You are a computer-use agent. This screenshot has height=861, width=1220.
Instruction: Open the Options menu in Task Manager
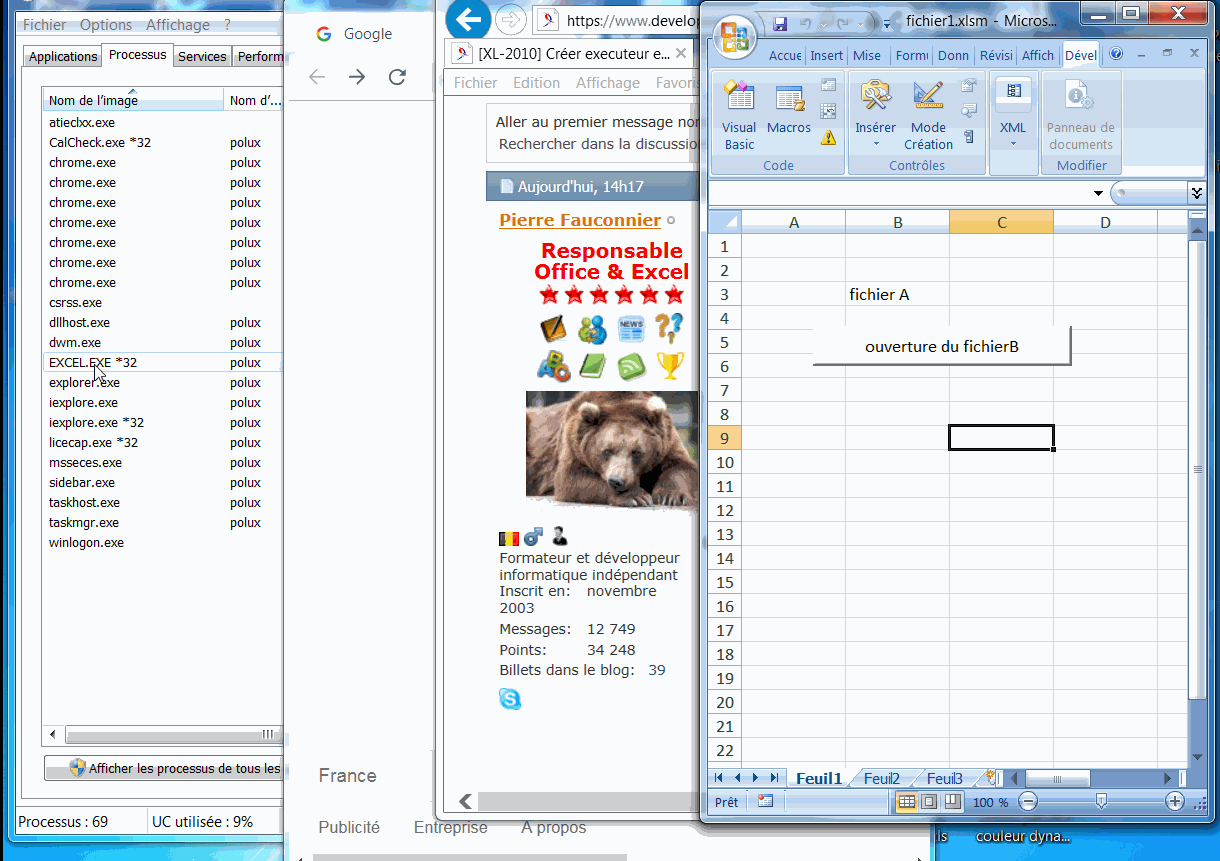(106, 25)
